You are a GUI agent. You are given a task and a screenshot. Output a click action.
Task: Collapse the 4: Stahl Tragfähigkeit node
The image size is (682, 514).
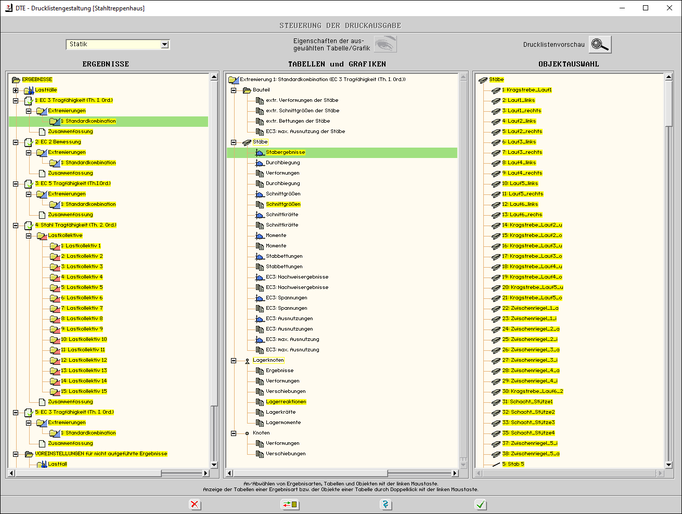(x=15, y=225)
